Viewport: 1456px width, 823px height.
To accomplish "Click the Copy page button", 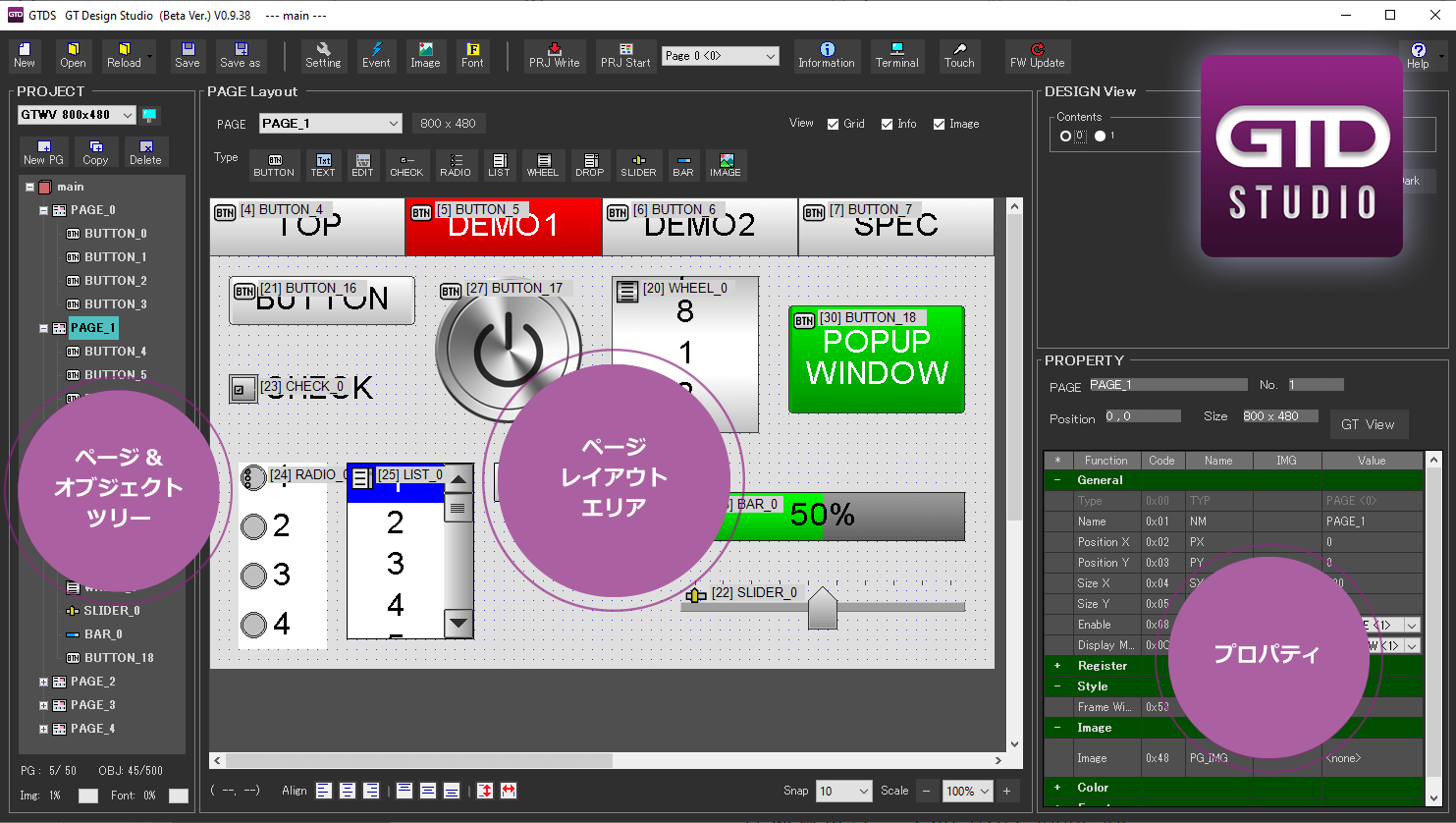I will coord(95,152).
